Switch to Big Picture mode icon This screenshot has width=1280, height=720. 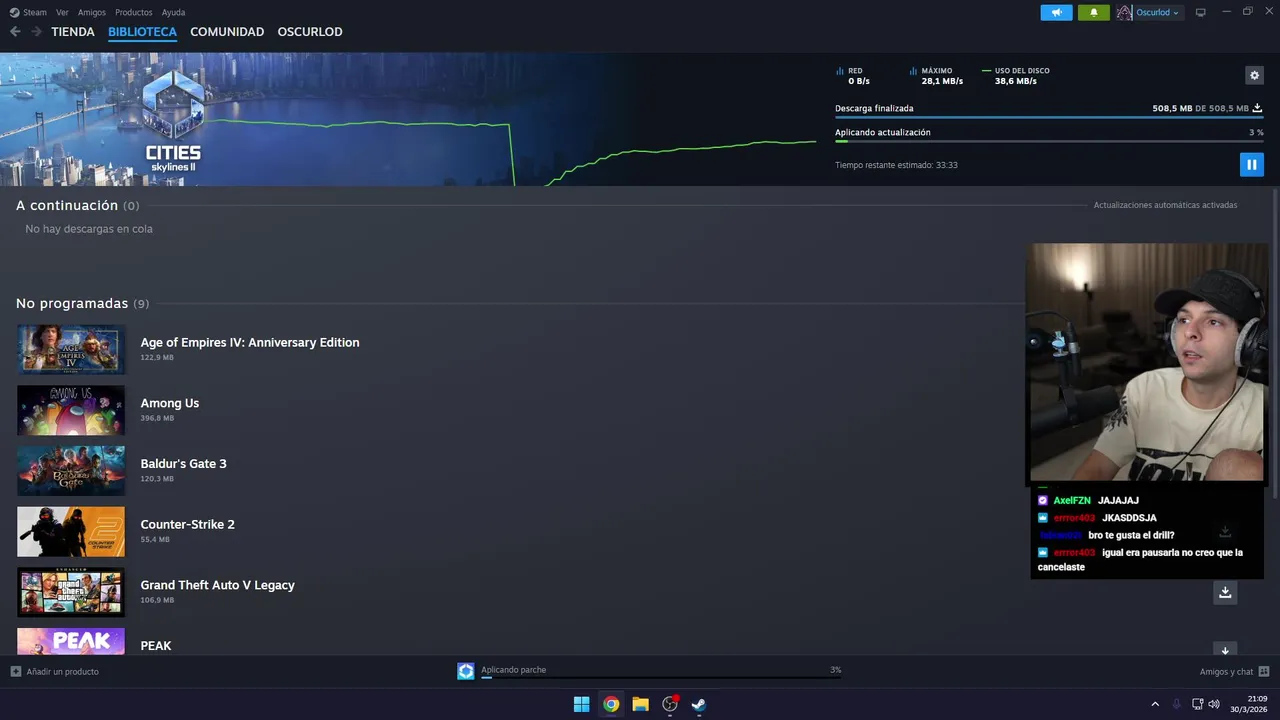point(1201,13)
